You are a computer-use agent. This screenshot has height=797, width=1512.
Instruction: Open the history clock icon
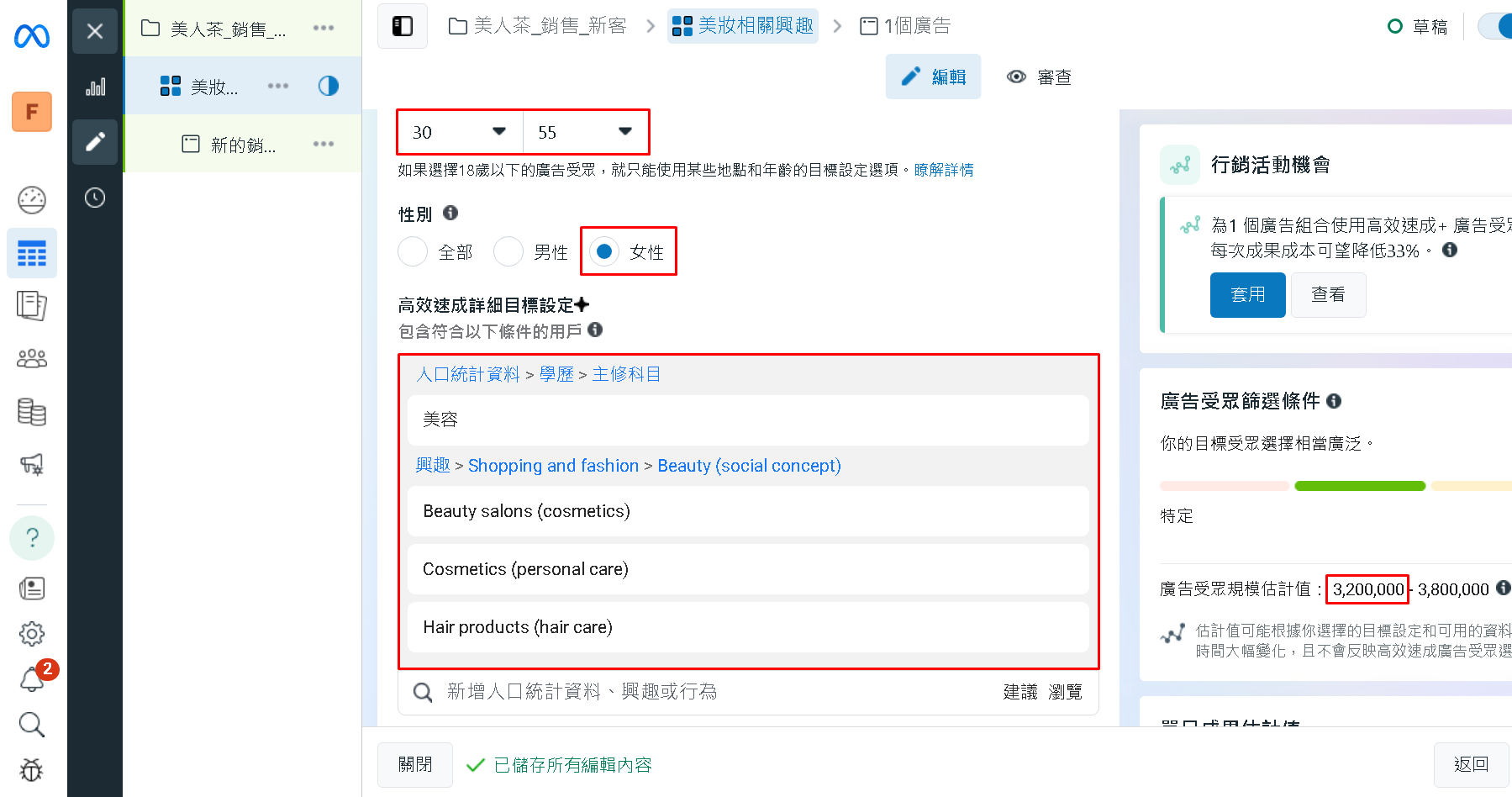[95, 198]
